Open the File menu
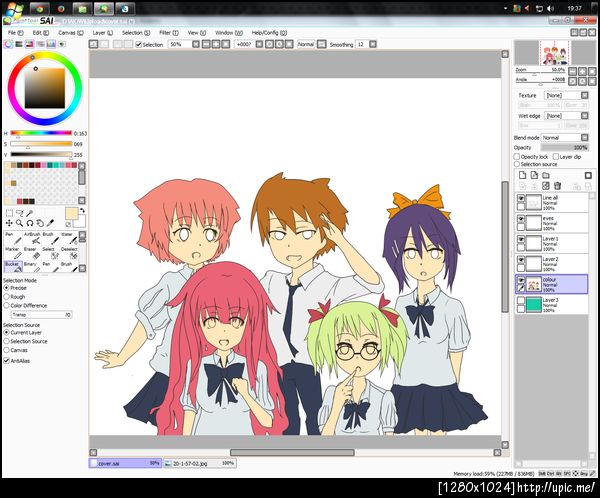This screenshot has width=600, height=498. (16, 33)
